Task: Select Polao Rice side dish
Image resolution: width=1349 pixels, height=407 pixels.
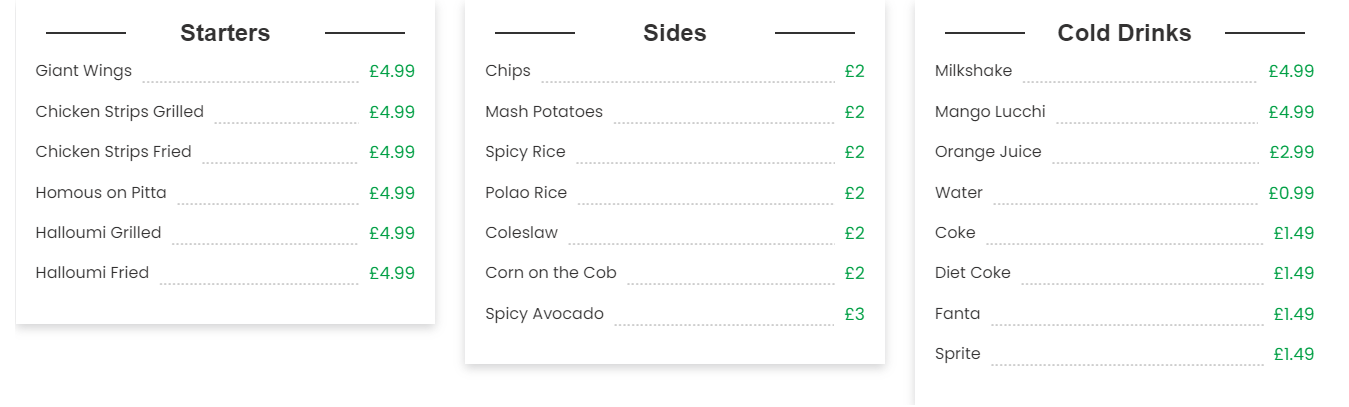Action: [526, 193]
